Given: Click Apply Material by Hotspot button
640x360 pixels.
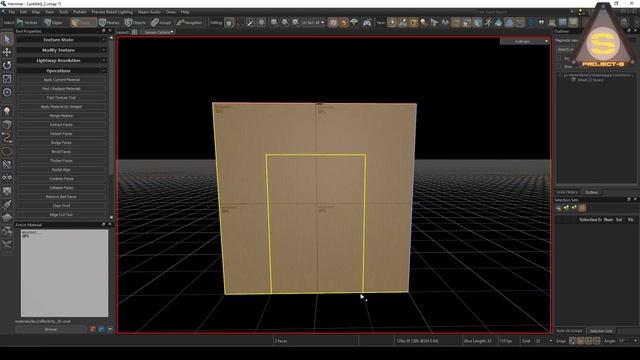Looking at the screenshot, I should [62, 107].
